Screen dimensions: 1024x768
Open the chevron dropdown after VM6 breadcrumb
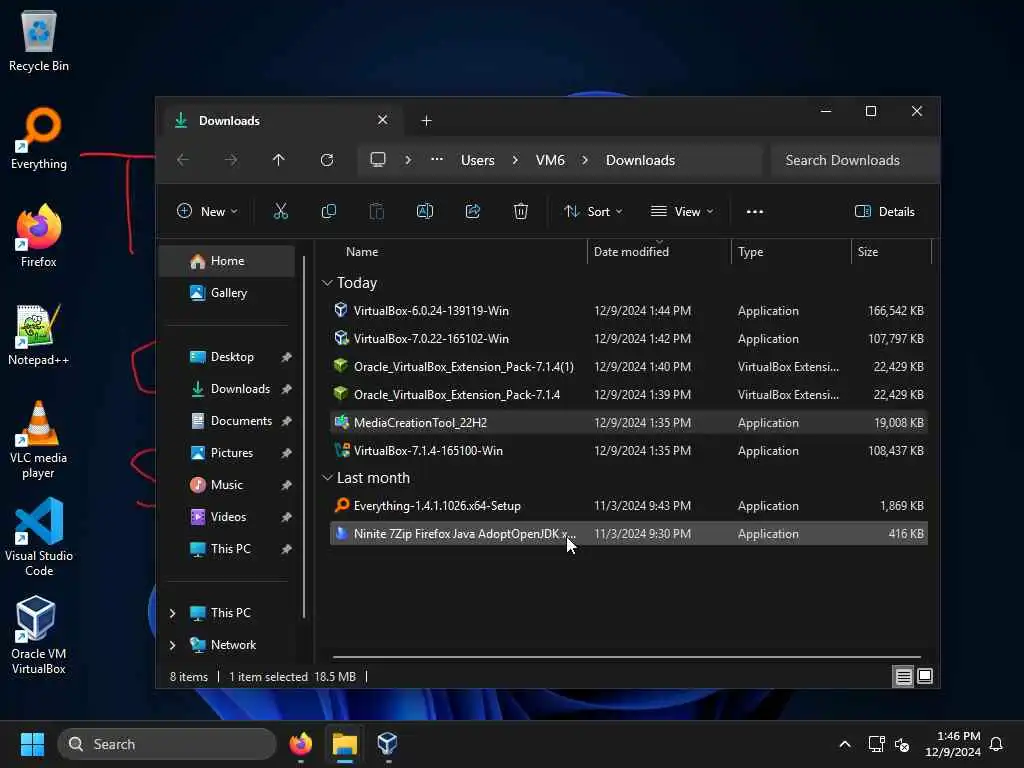coord(584,160)
